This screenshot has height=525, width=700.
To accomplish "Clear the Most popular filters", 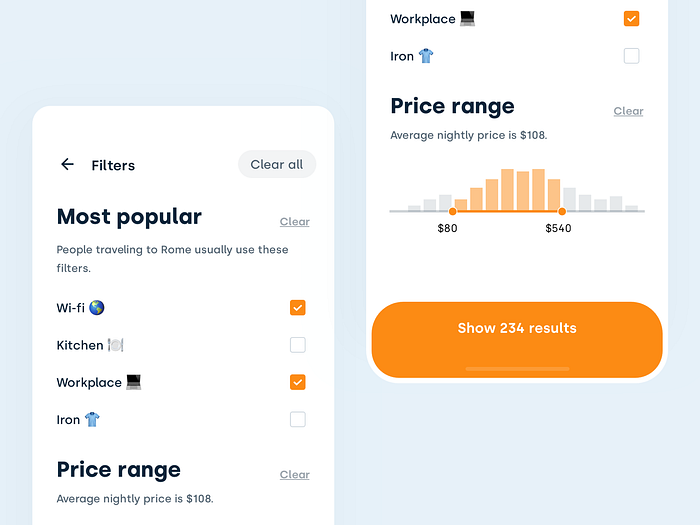I will click(295, 221).
